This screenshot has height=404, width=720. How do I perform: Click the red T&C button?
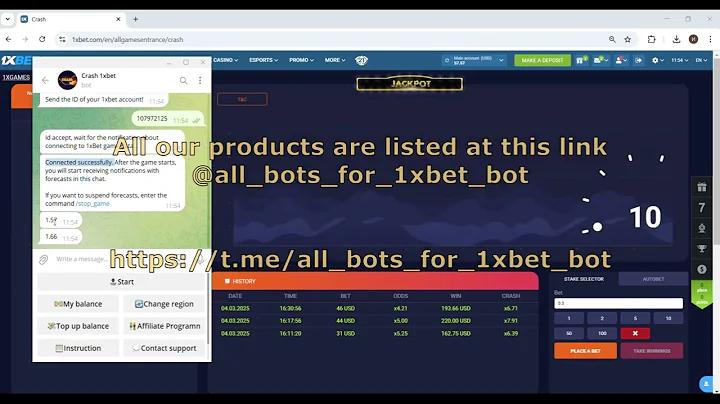pyautogui.click(x=242, y=99)
